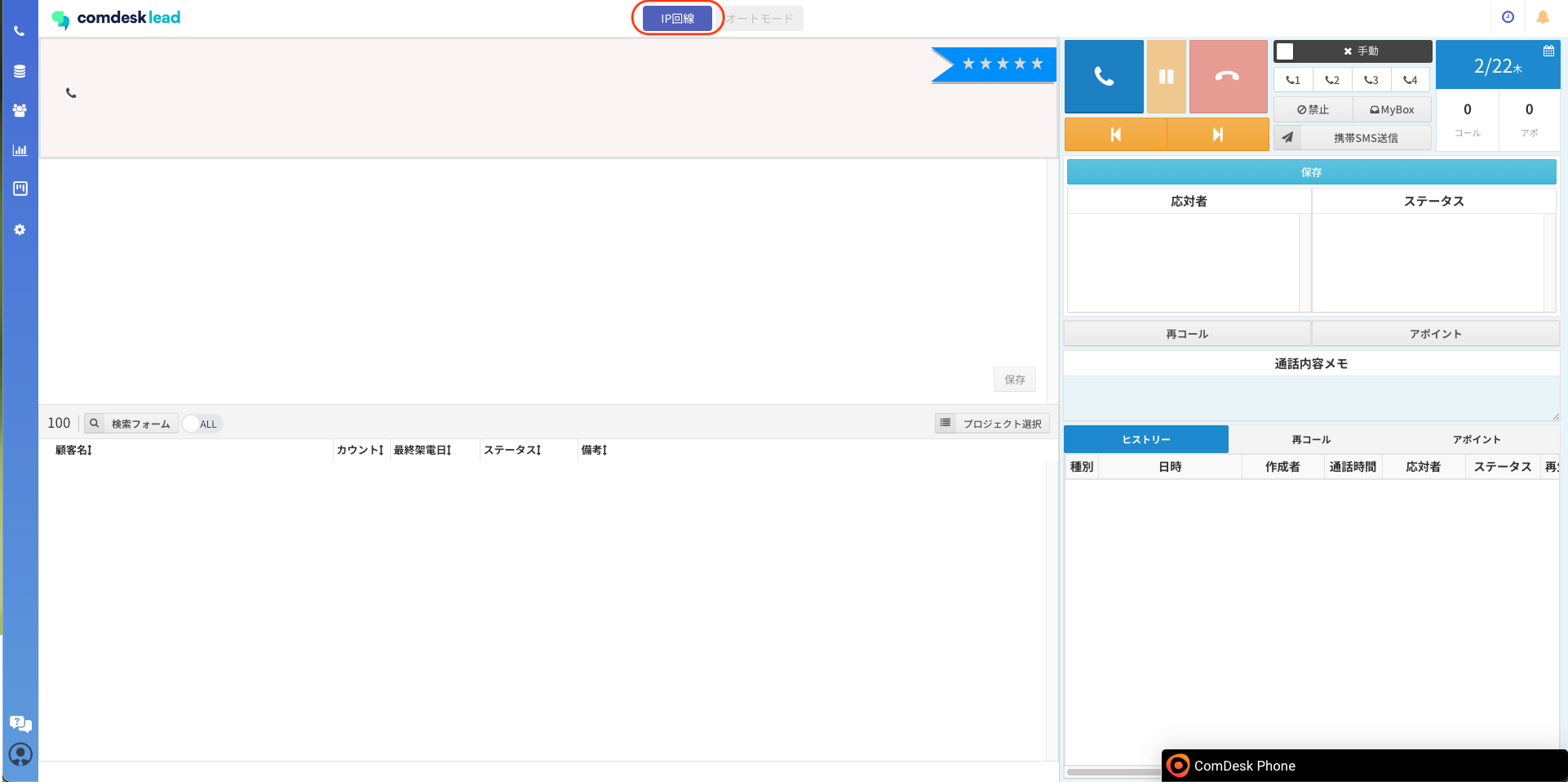Expand the 検索フォーム search panel
Screen dimensions: 1568x782
[x=131, y=424]
